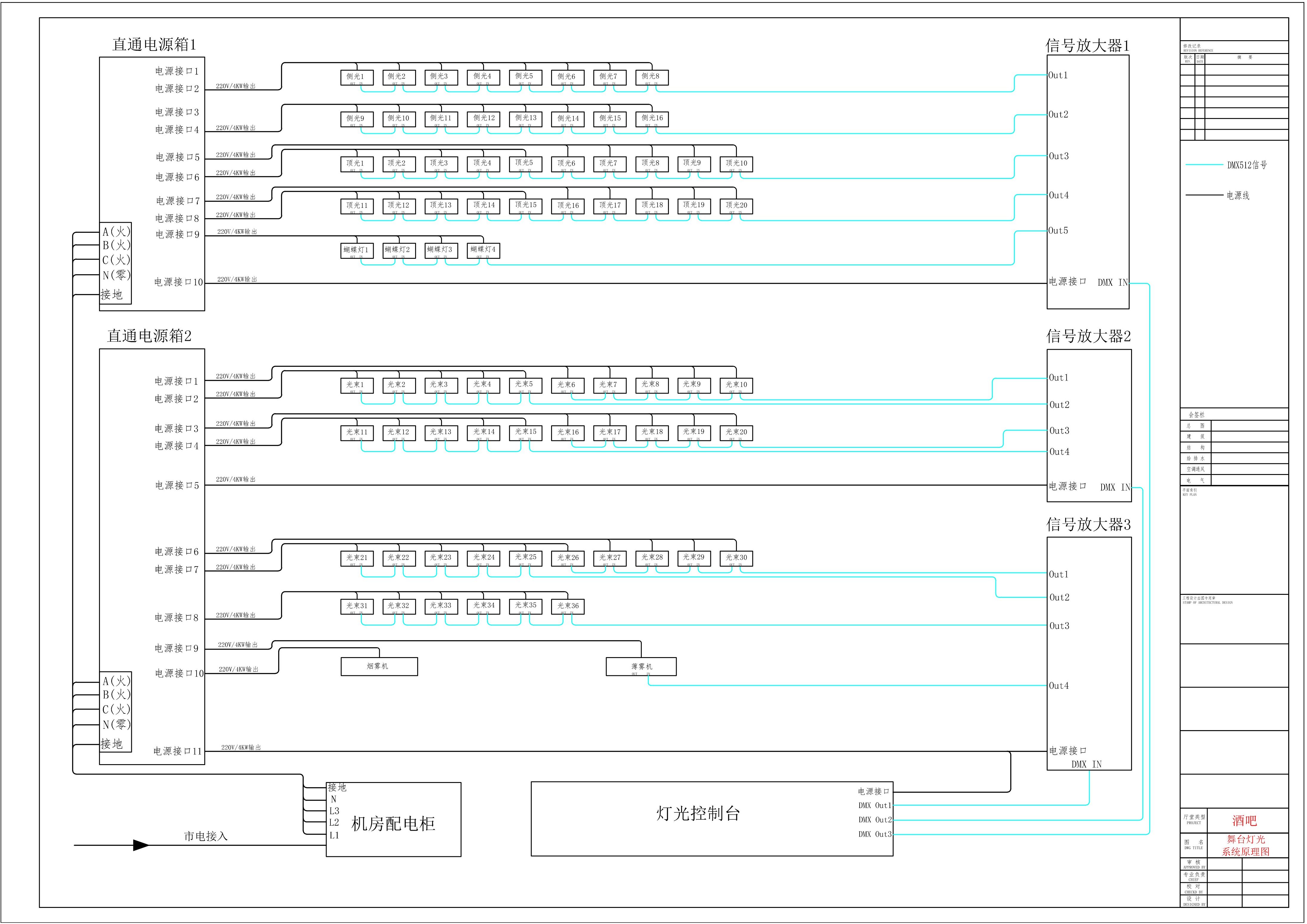
Task: Click A(火) terminal in 直通电源箱1
Action: click(117, 231)
